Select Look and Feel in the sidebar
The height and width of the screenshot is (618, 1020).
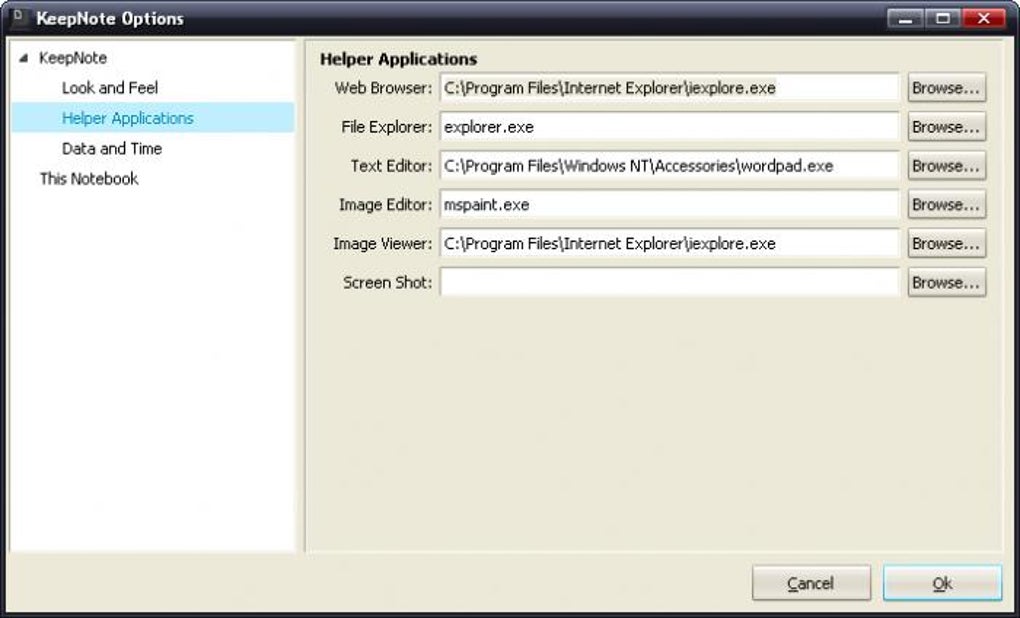click(x=109, y=87)
